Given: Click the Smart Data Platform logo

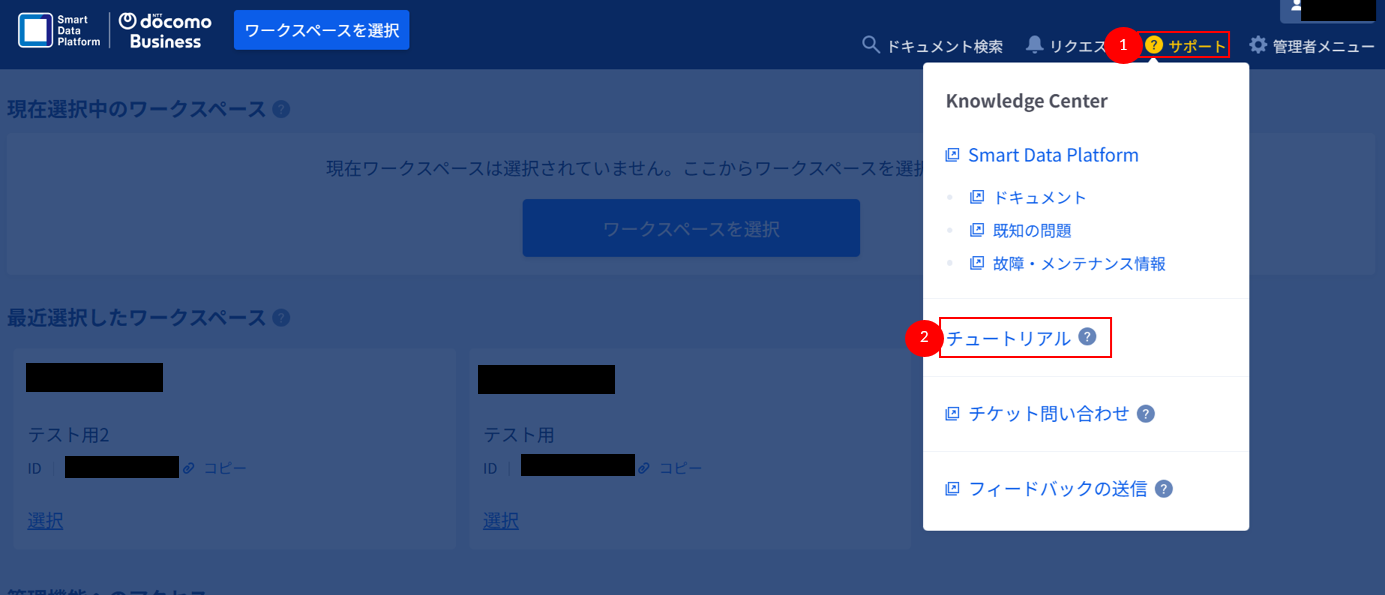Looking at the screenshot, I should click(x=59, y=31).
